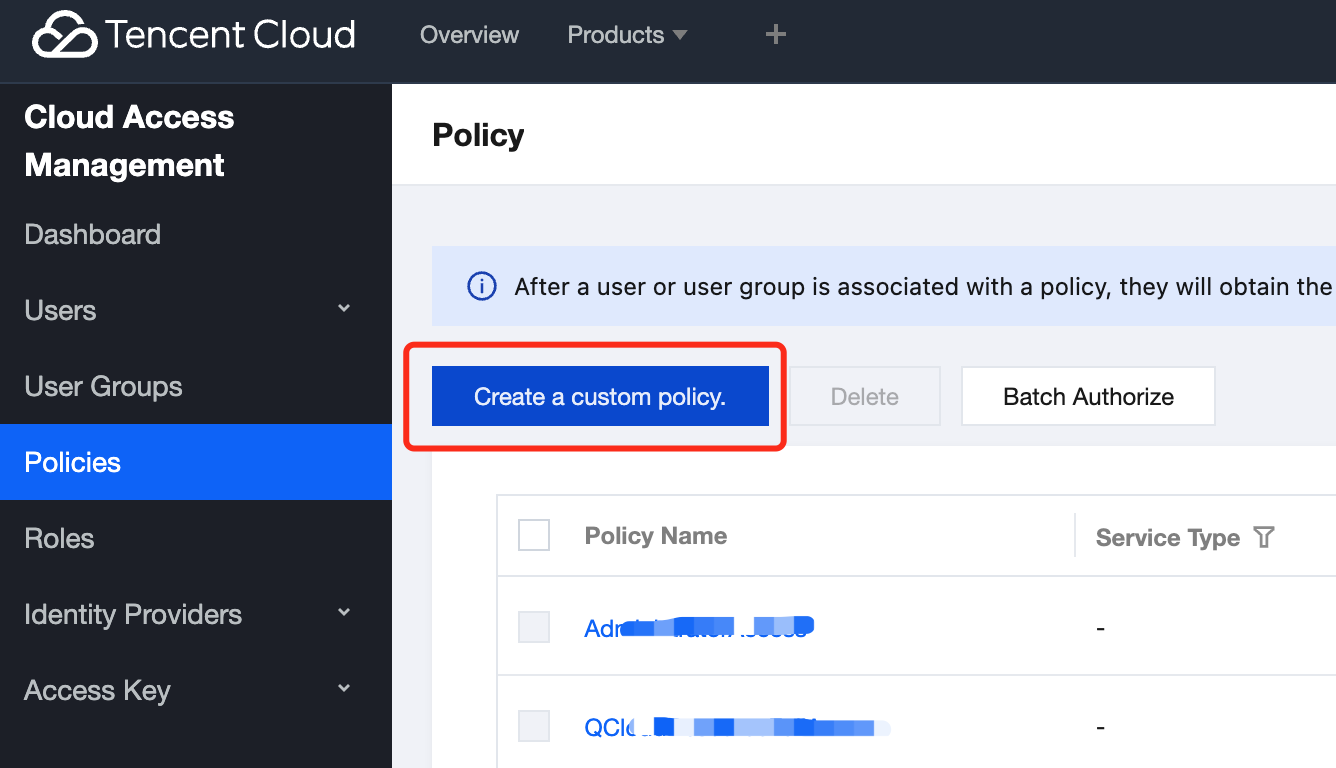
Task: Click Create a custom policy button
Action: click(600, 397)
